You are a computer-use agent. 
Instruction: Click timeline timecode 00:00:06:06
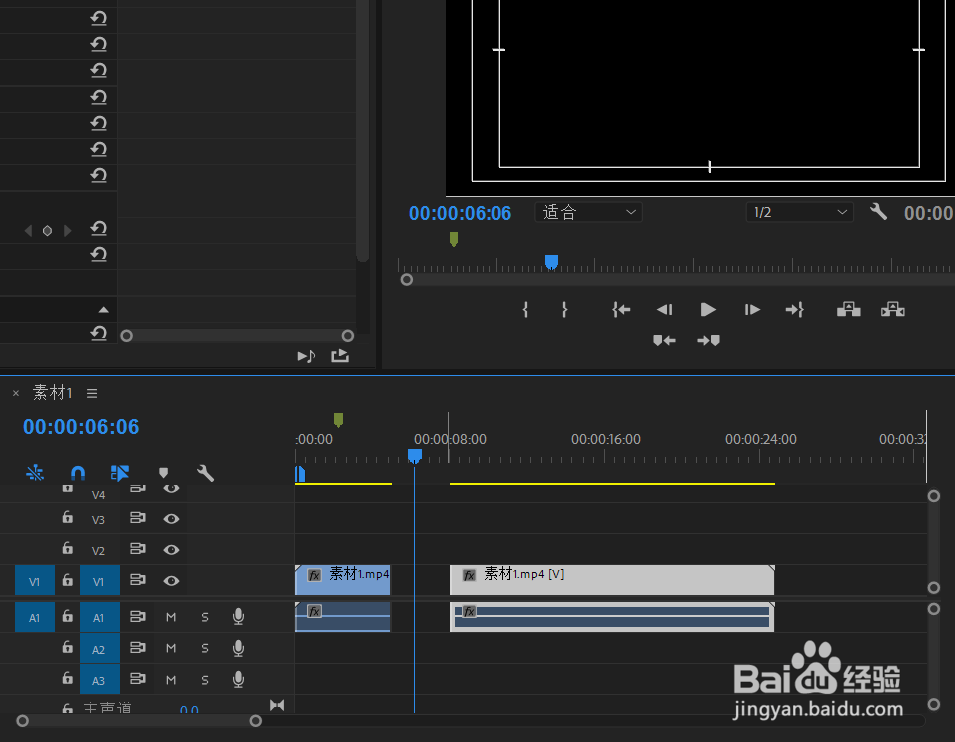coord(81,426)
